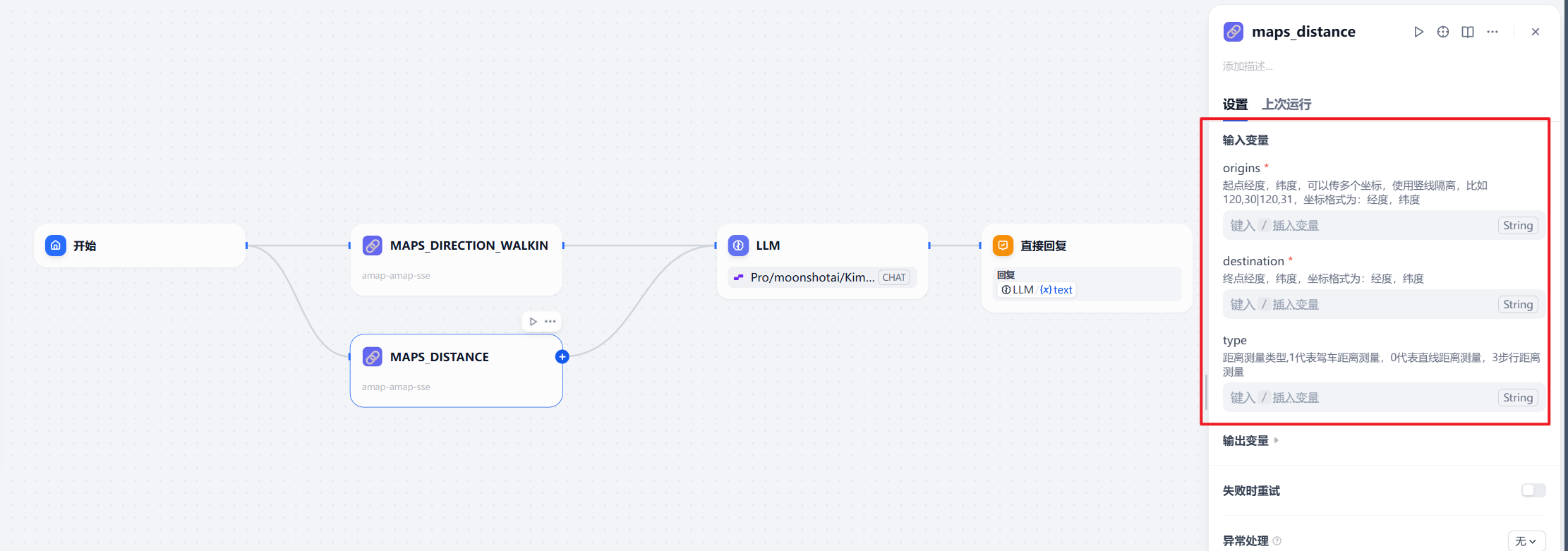The width and height of the screenshot is (1568, 551).
Task: Select the 设置 tab
Action: [1235, 104]
